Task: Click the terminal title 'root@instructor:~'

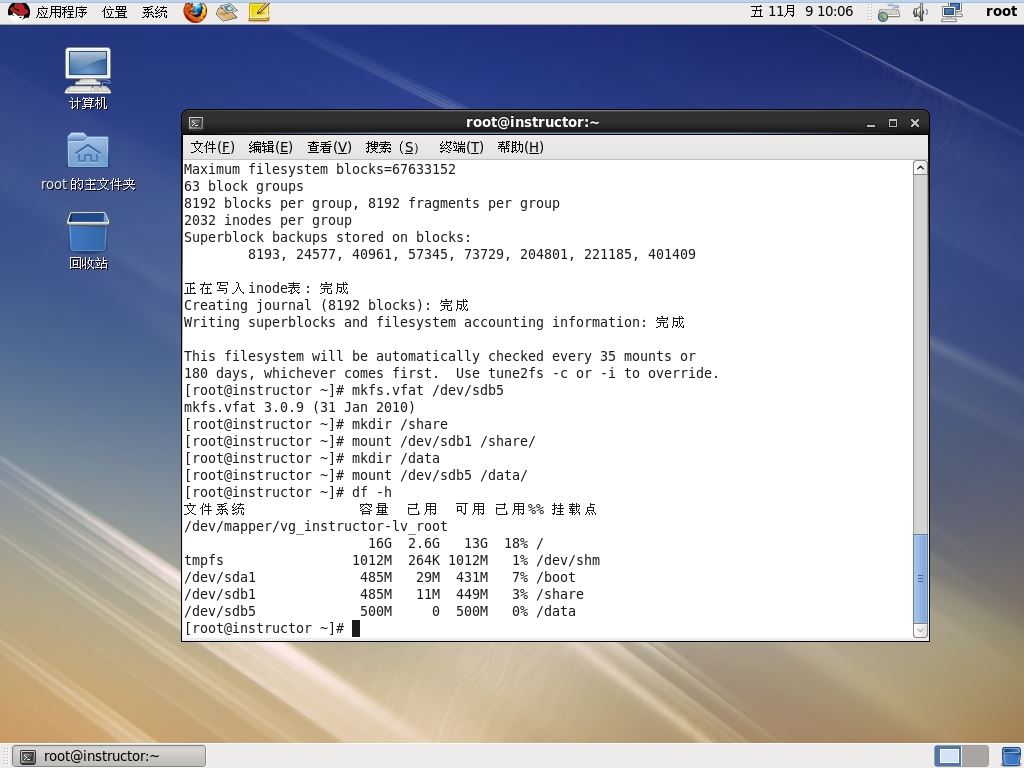Action: point(532,122)
